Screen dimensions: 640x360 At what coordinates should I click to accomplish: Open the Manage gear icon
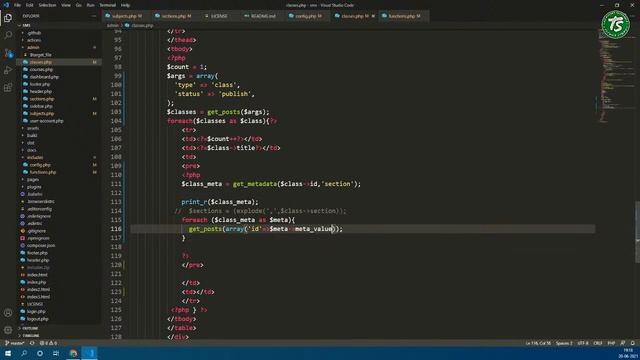[x=8, y=330]
